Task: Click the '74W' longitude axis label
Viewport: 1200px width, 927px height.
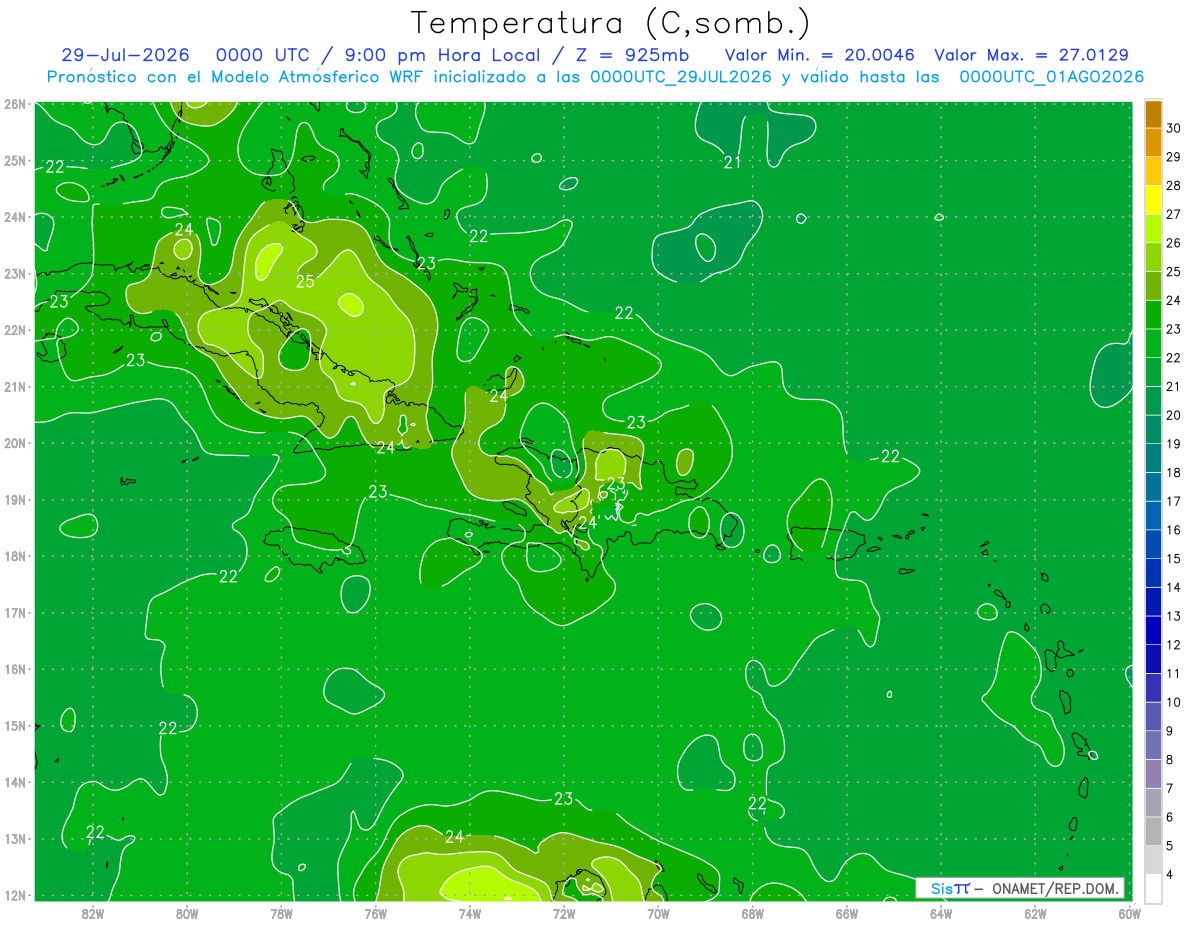Action: point(470,912)
